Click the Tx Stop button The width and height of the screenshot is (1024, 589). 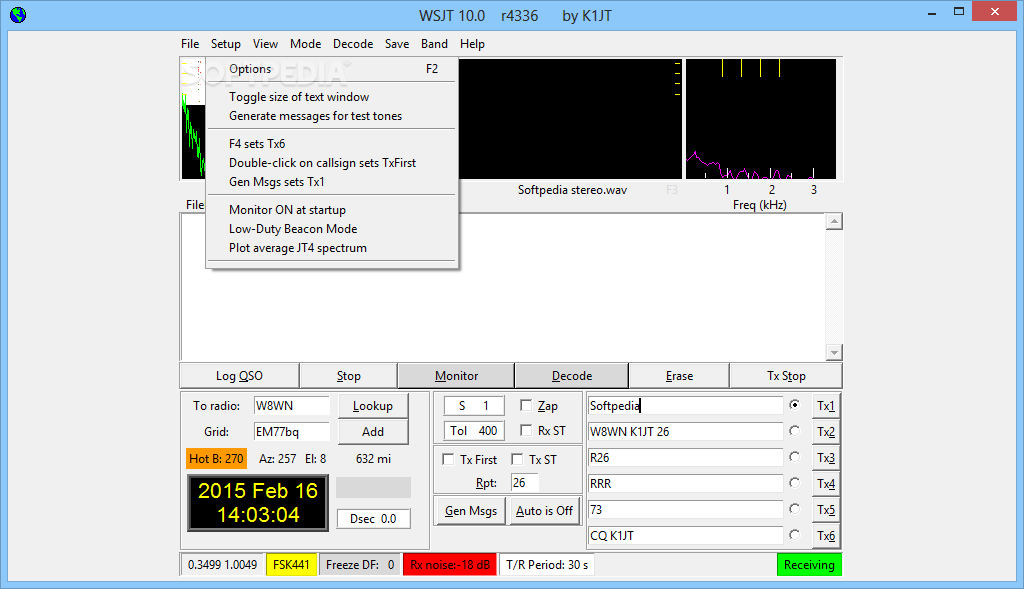coord(786,375)
